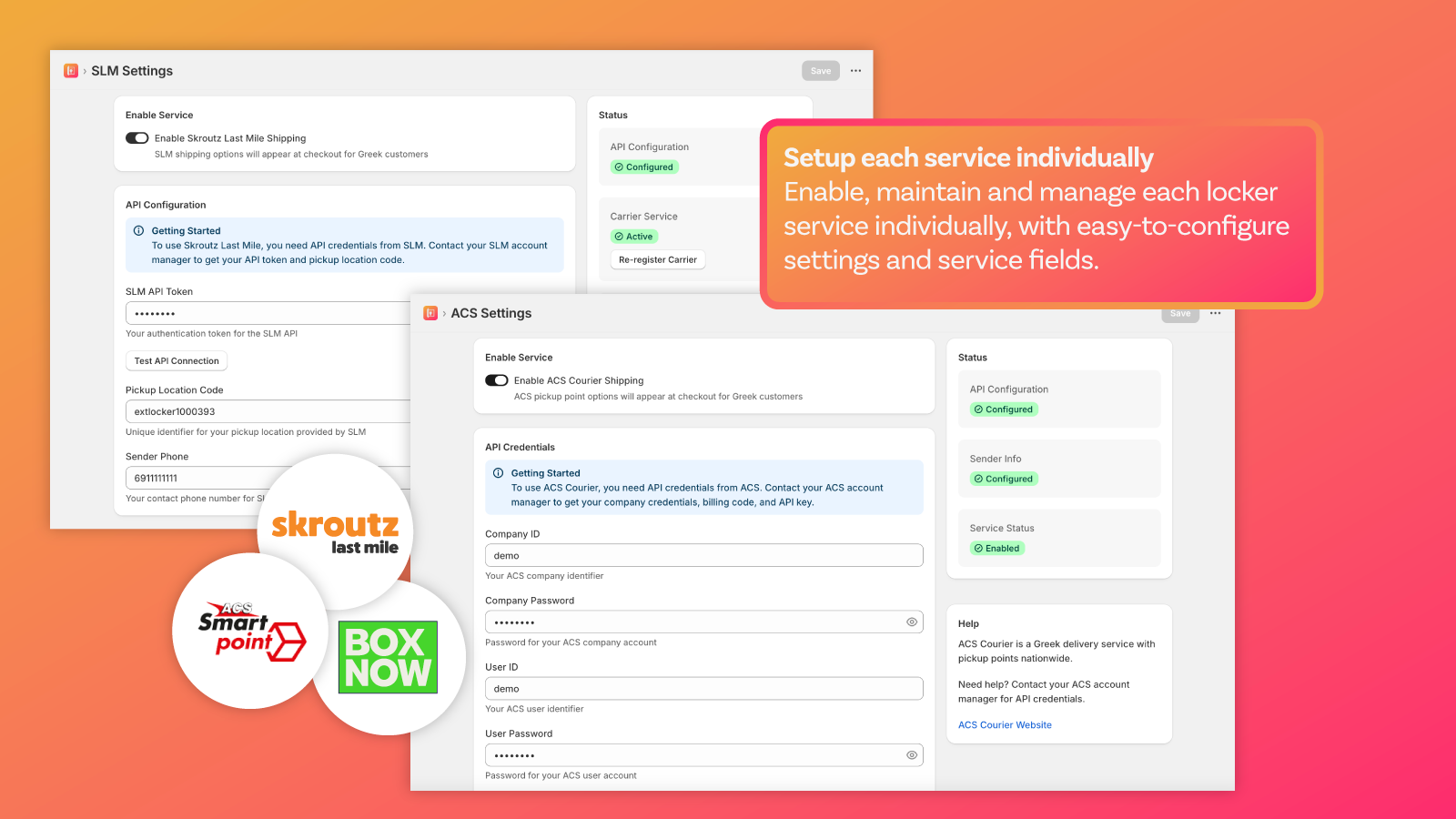Click 'Your ACS company identifier' helper text
Screen dimensions: 1456x819
pos(544,576)
